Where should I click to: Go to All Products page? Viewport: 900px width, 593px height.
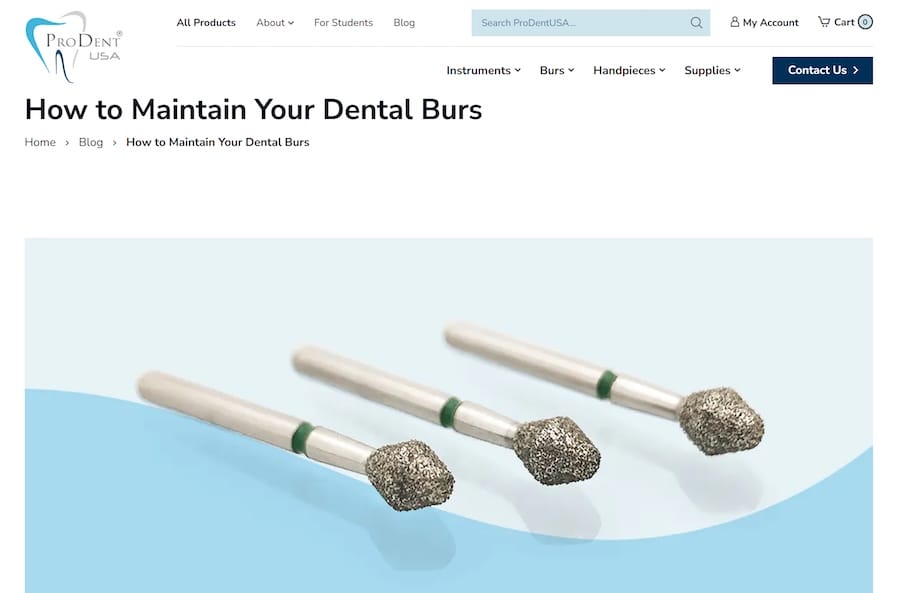click(206, 23)
